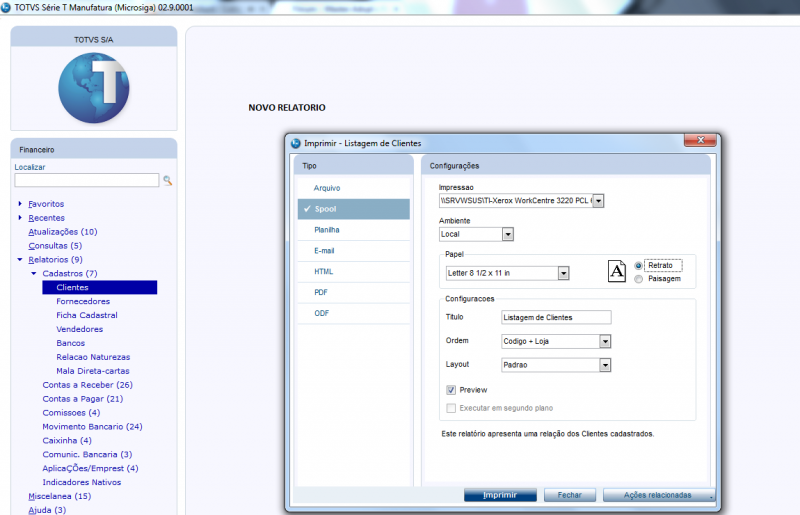Viewport: 800px width, 515px height.
Task: Open the paper size Letter dropdown
Action: (x=563, y=274)
